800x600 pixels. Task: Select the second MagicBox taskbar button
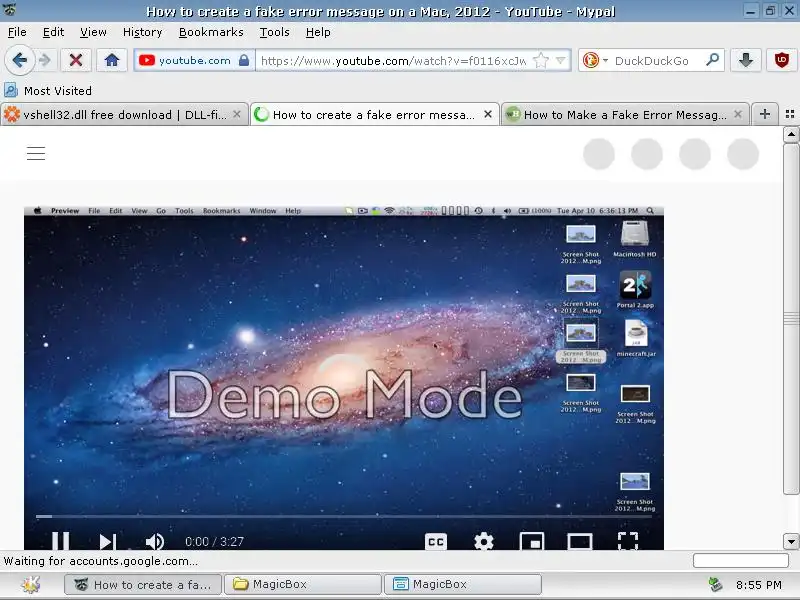[x=463, y=585]
